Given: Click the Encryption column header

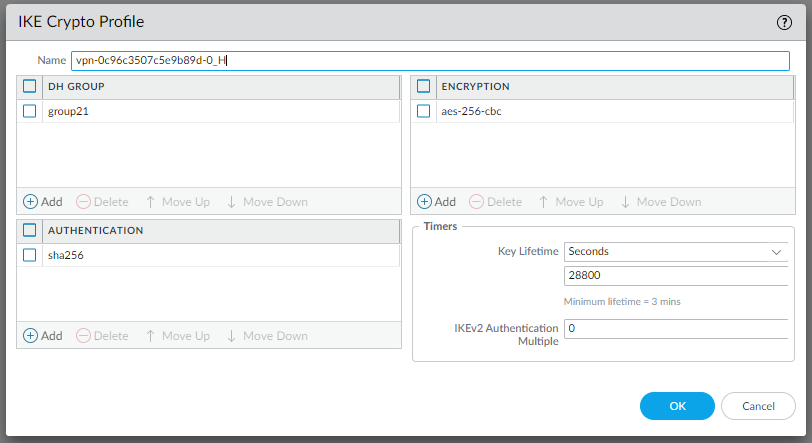Looking at the screenshot, I should [x=475, y=87].
